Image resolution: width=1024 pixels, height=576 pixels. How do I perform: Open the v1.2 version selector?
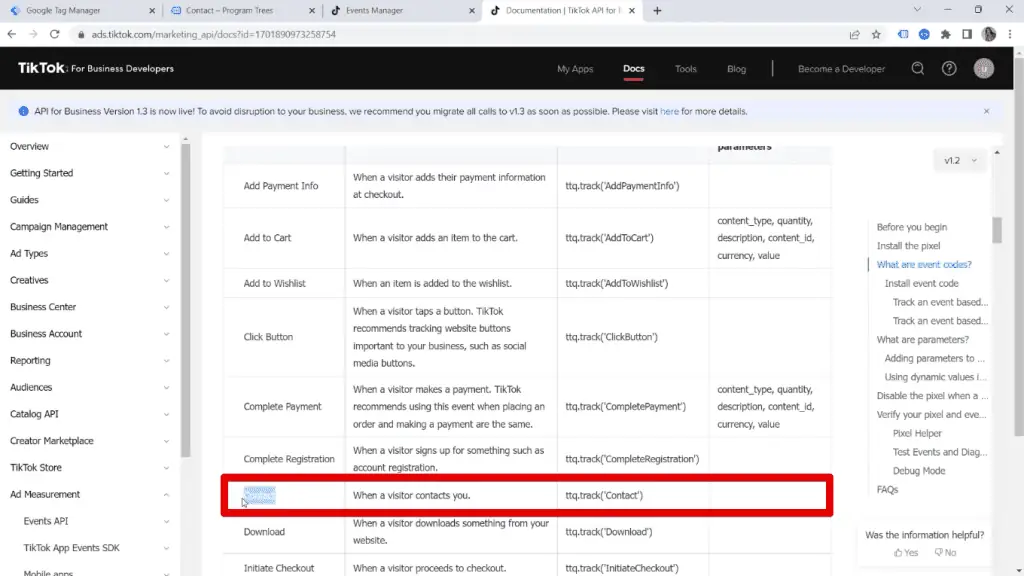coord(958,159)
